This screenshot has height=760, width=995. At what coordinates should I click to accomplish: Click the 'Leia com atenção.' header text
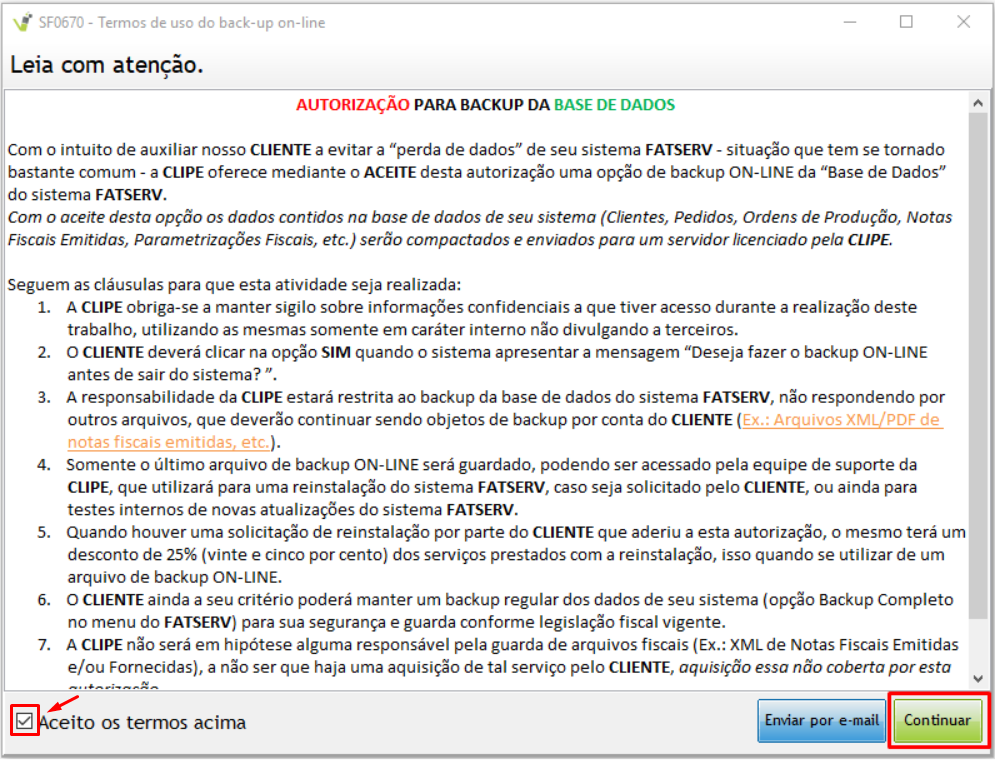pos(107,65)
